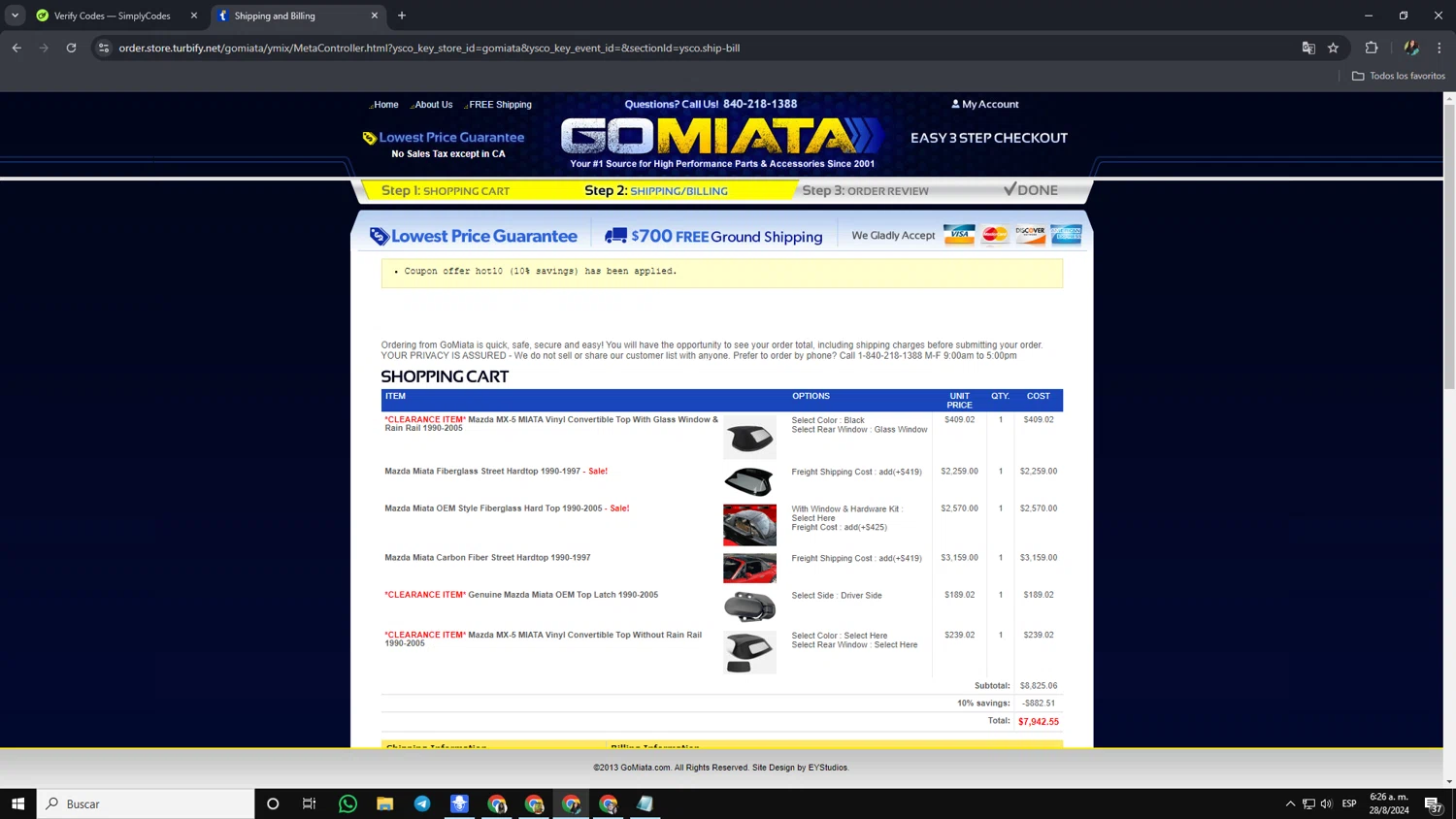Click the GoMiata logo

[x=721, y=137]
